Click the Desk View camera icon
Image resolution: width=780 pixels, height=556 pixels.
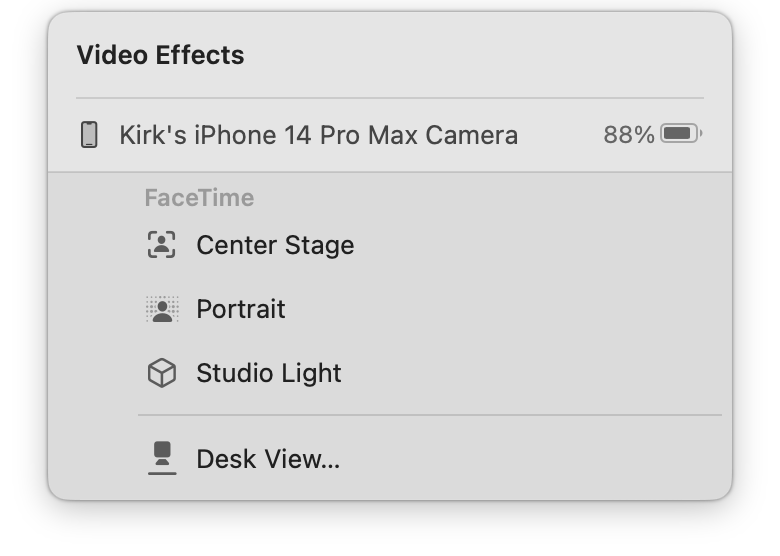[162, 458]
